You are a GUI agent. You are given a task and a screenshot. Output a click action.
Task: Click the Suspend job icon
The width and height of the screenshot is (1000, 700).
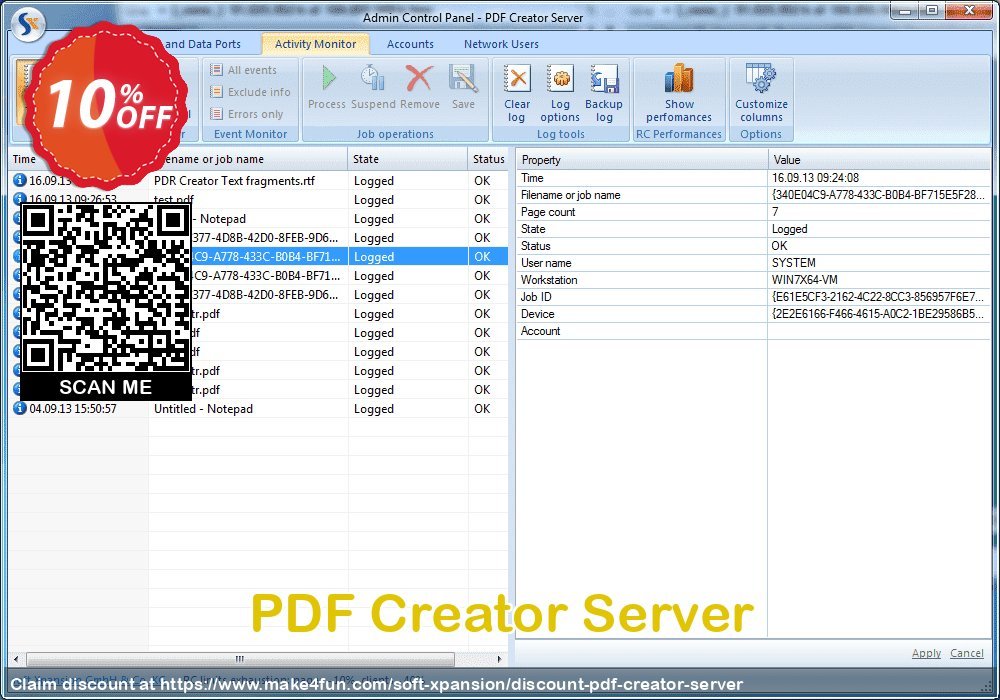click(372, 78)
